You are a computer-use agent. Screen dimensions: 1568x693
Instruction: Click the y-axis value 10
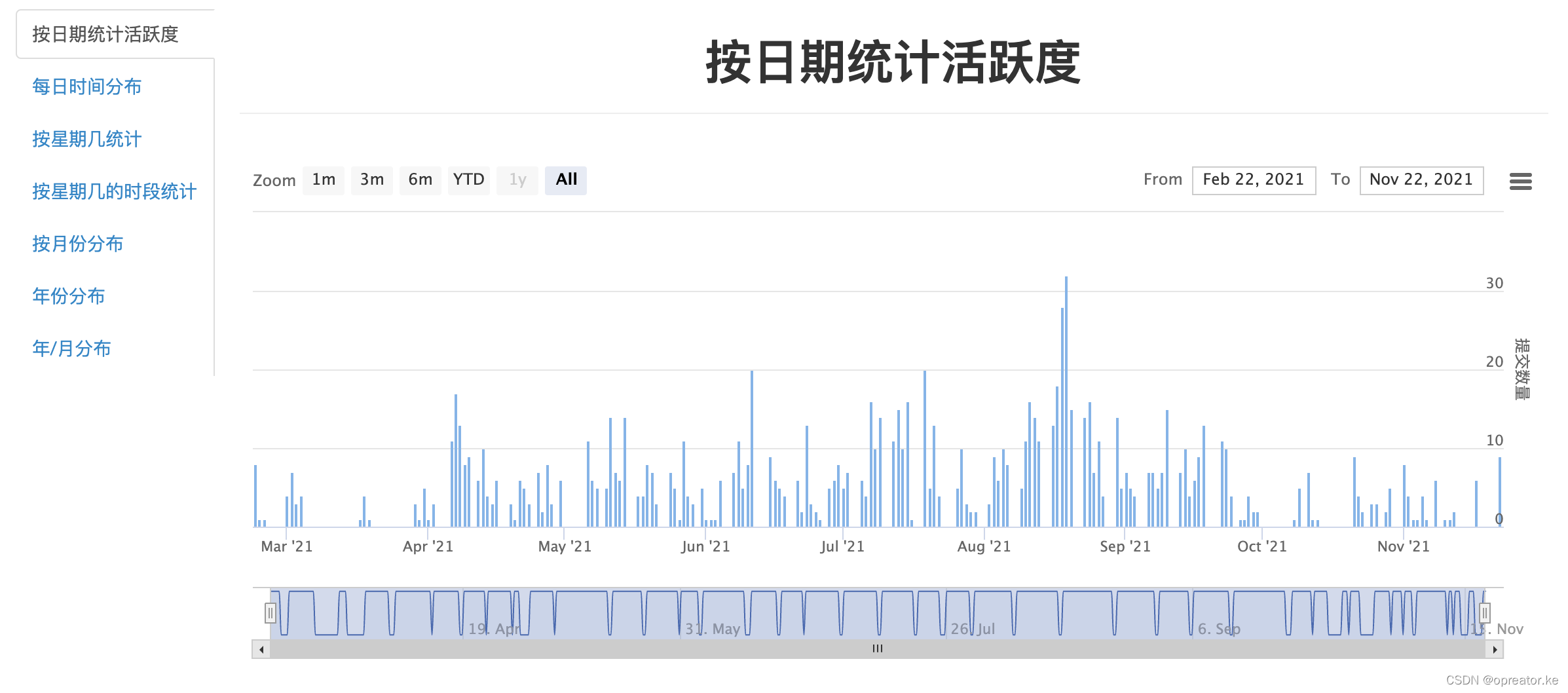coord(1494,440)
